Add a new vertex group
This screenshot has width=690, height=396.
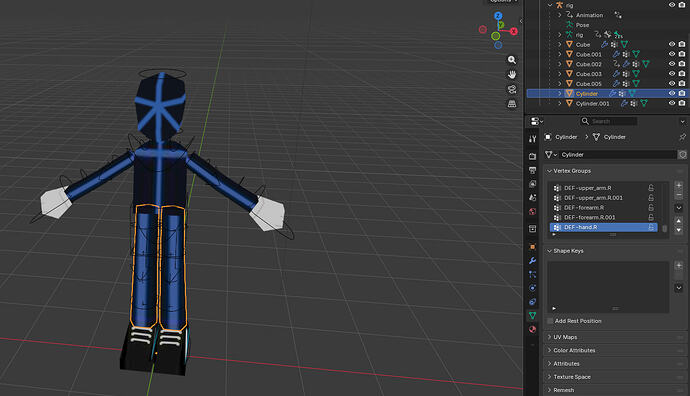tap(679, 185)
